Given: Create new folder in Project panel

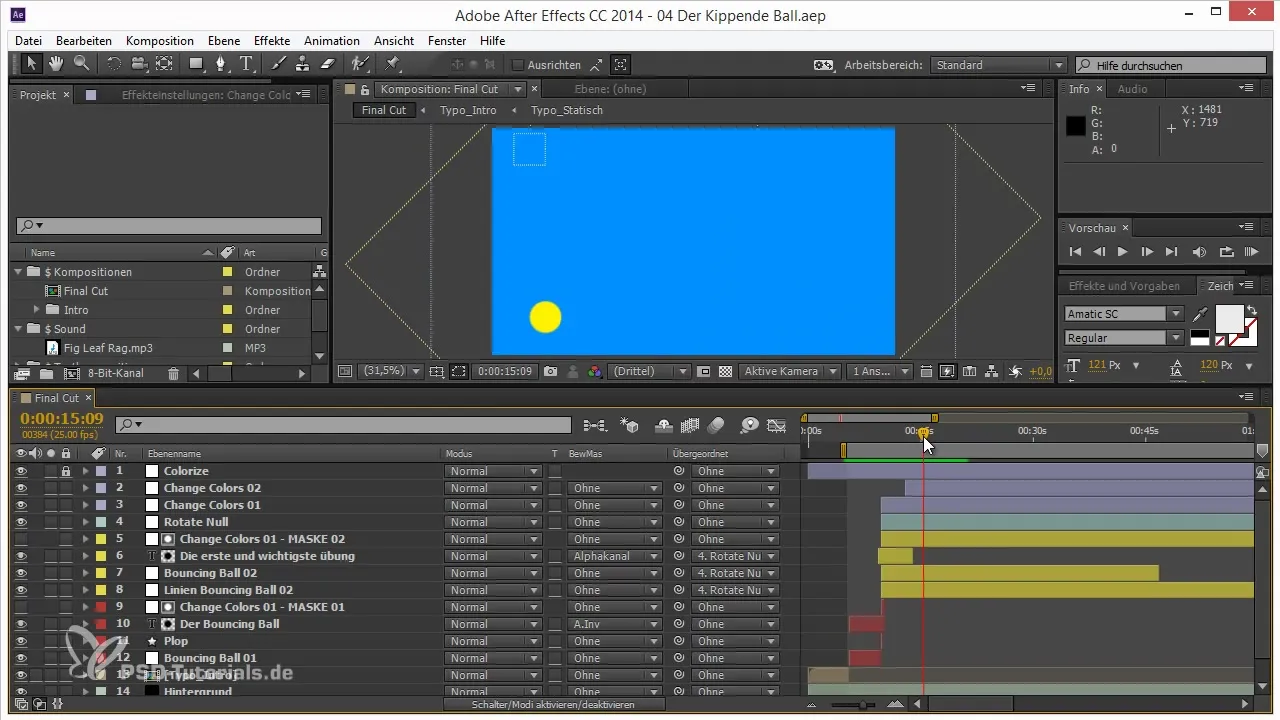Looking at the screenshot, I should pyautogui.click(x=46, y=373).
